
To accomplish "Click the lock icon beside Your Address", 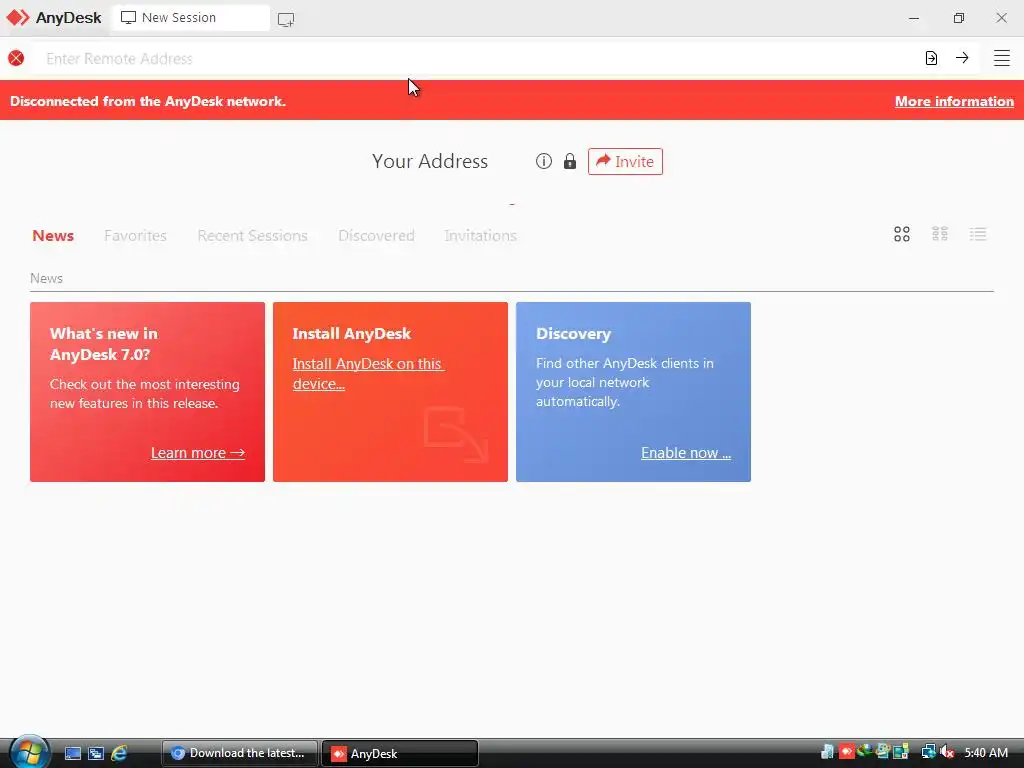I will (x=570, y=161).
